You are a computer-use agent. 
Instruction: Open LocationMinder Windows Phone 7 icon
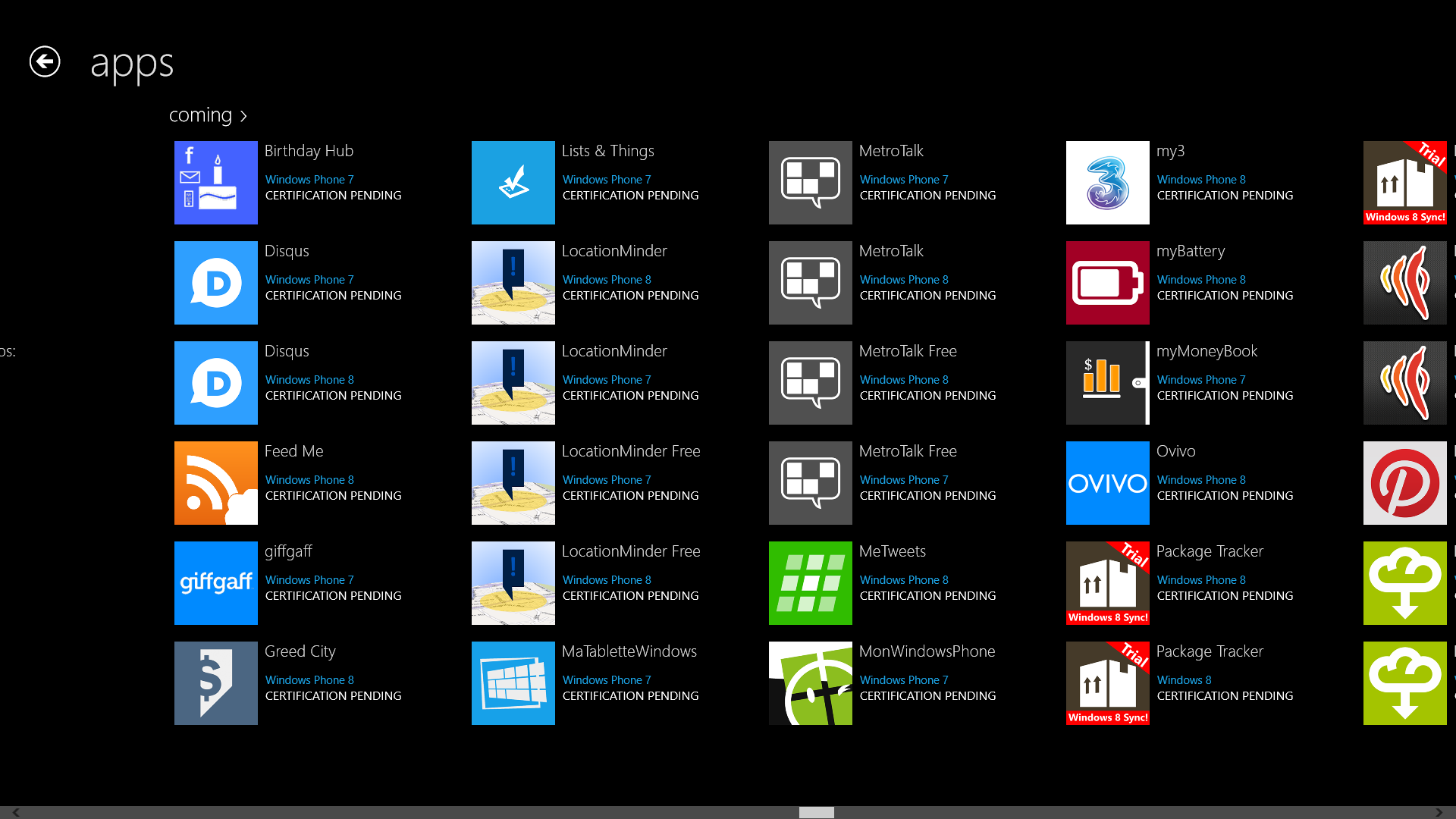[x=513, y=383]
